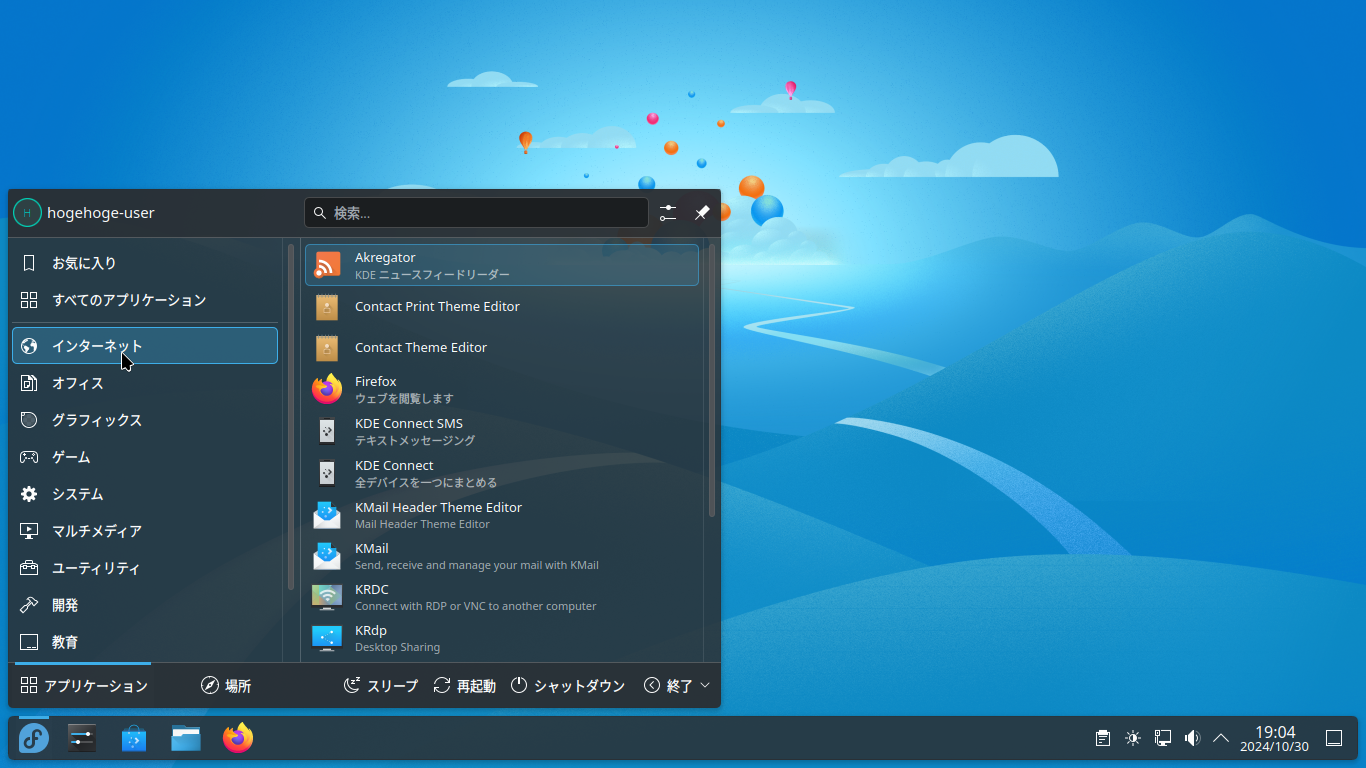The image size is (1366, 768).
Task: Launch Akregator feed reader
Action: click(x=502, y=265)
